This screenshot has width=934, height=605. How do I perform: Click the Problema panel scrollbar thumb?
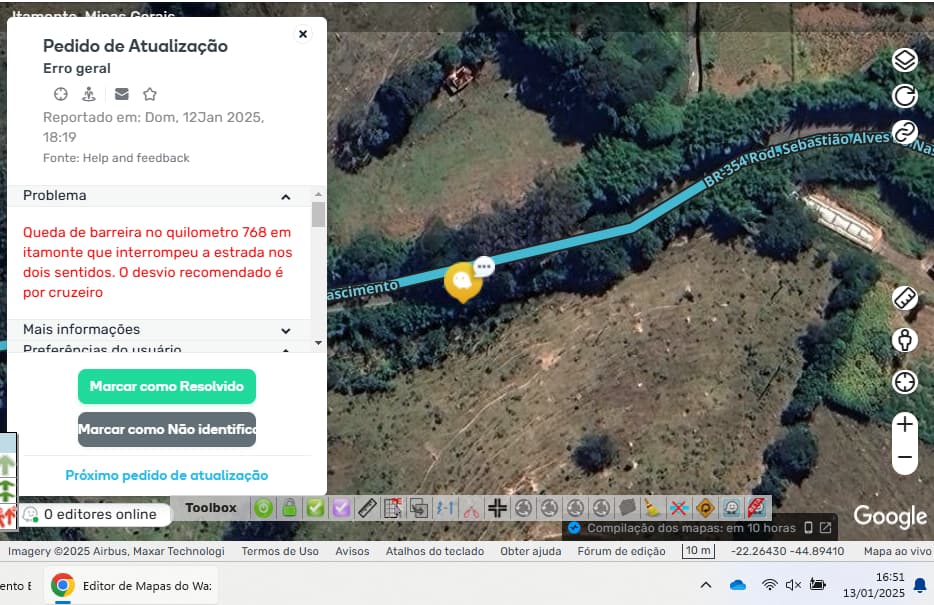(x=318, y=215)
